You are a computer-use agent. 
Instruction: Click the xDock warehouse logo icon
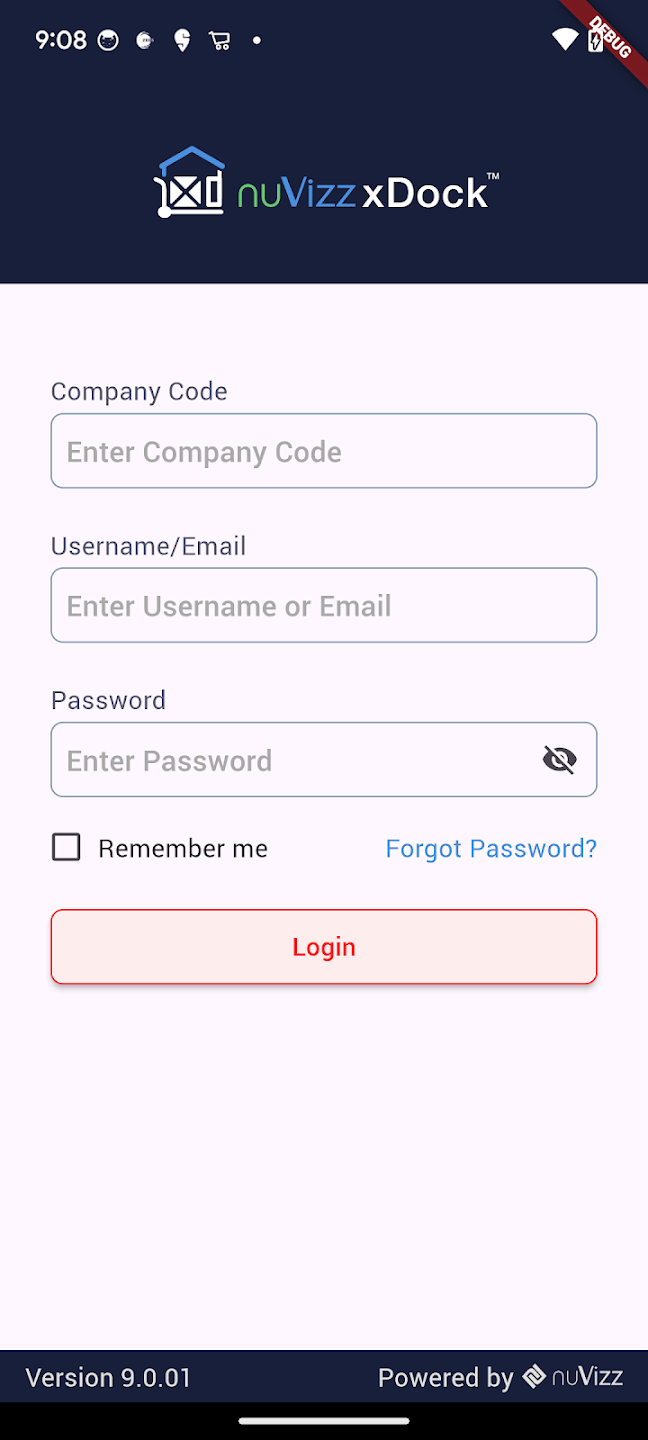(189, 182)
